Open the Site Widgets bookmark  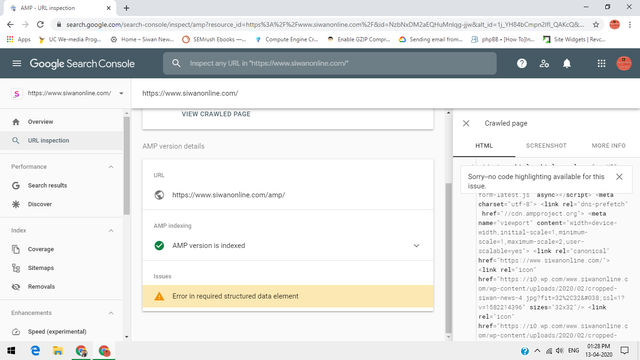click(574, 40)
